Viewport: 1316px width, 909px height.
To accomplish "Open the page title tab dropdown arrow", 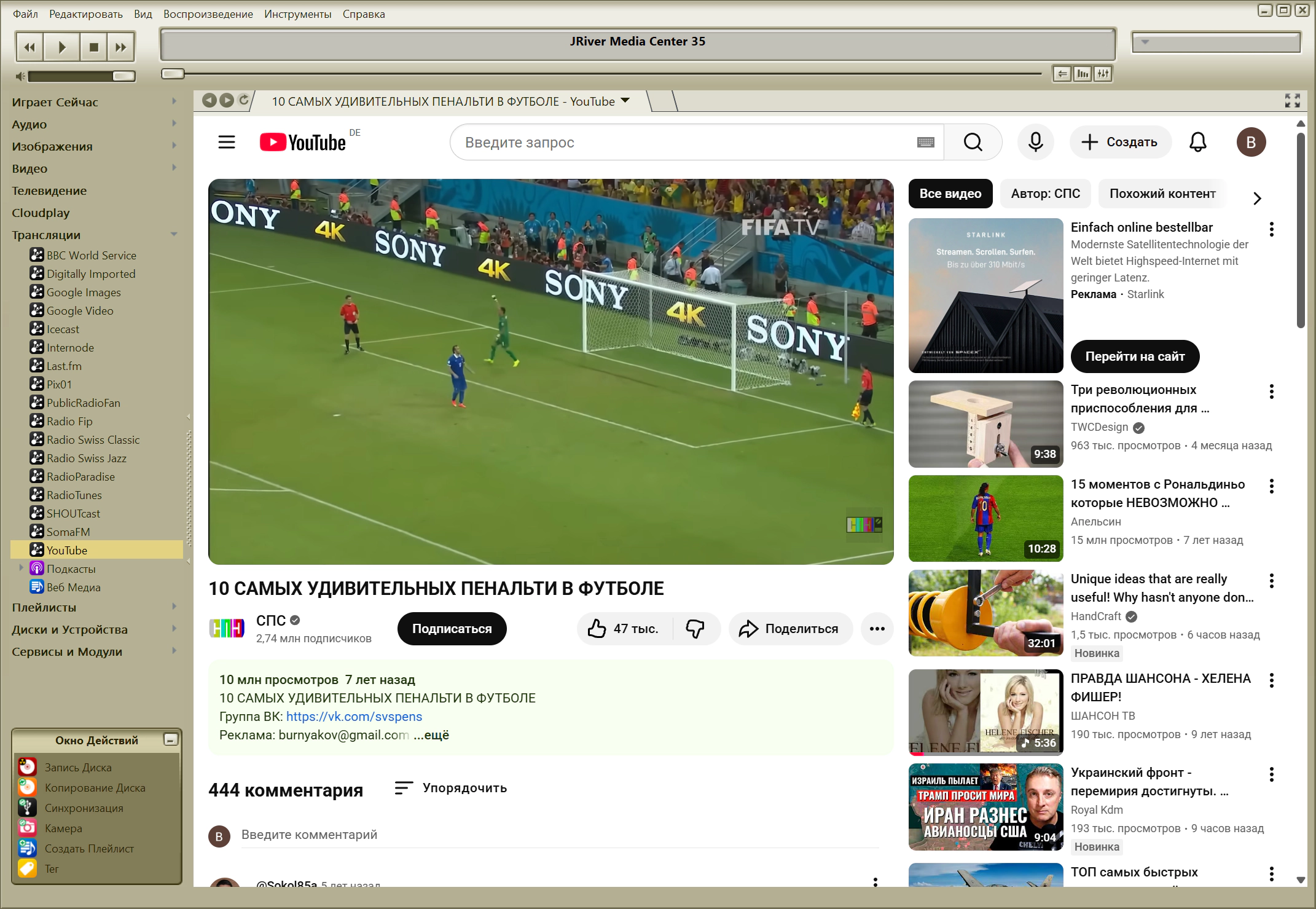I will (626, 101).
